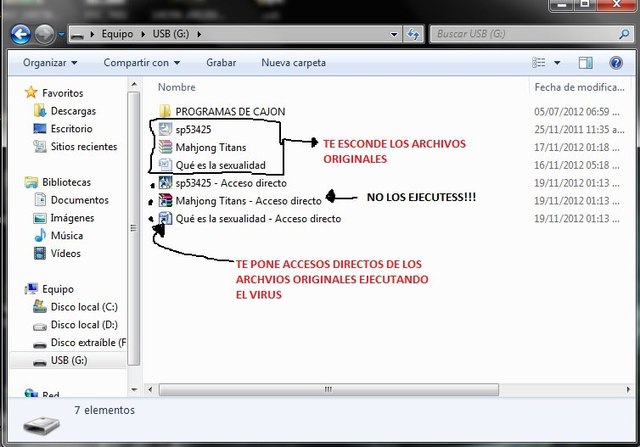
Task: Click the 25/11/2011 11:35 date cell
Action: (x=579, y=129)
